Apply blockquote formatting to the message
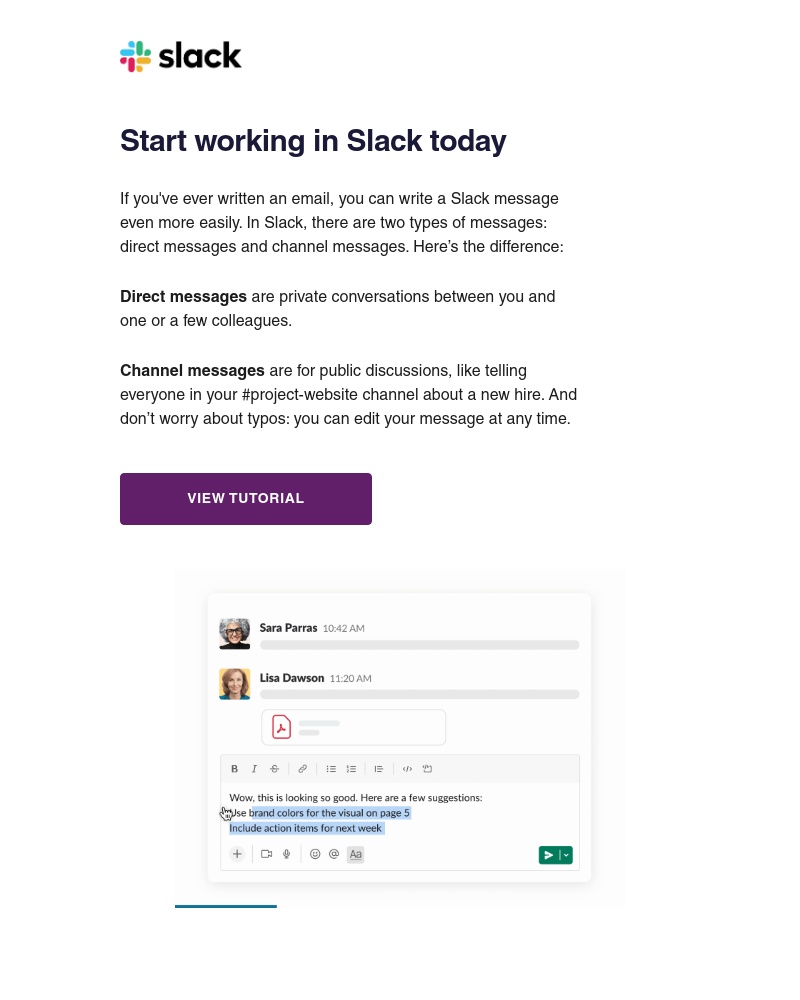 377,769
